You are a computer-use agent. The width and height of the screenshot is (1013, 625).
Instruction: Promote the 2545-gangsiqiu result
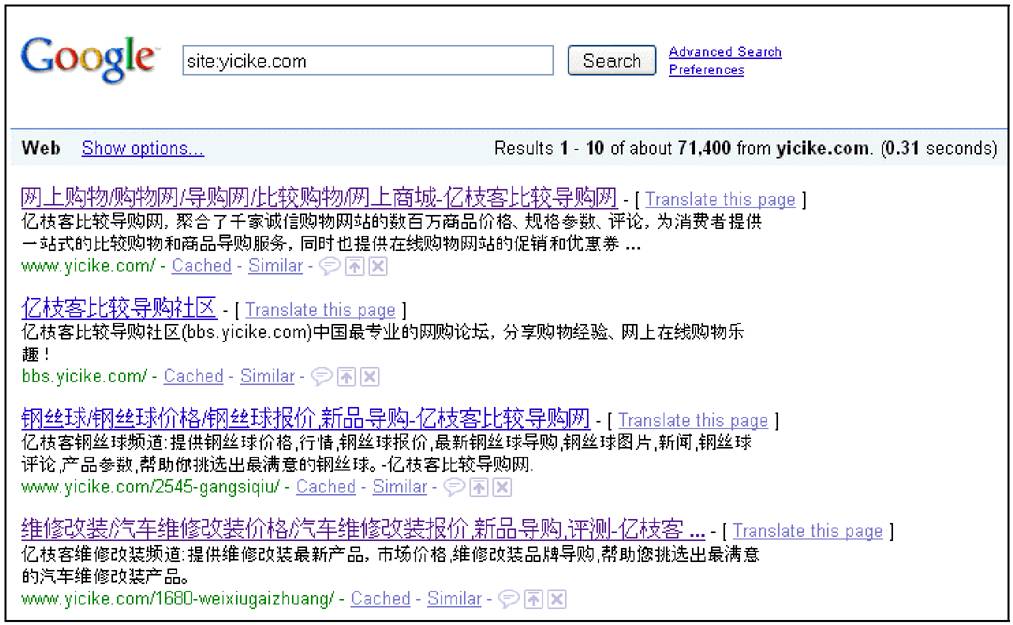pyautogui.click(x=479, y=487)
